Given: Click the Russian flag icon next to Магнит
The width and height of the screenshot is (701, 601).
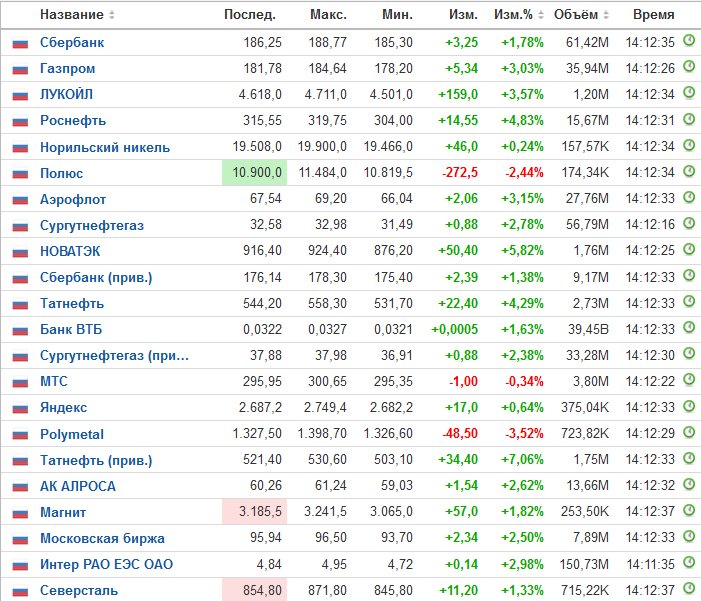Looking at the screenshot, I should click(20, 513).
